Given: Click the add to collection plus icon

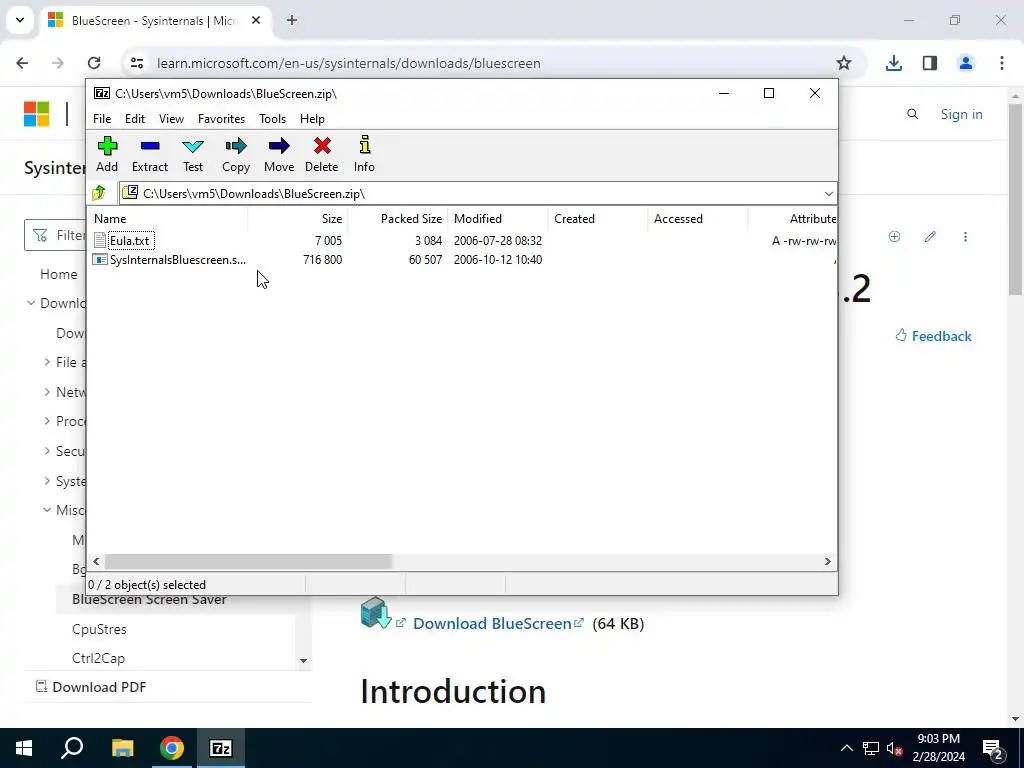Looking at the screenshot, I should [895, 236].
